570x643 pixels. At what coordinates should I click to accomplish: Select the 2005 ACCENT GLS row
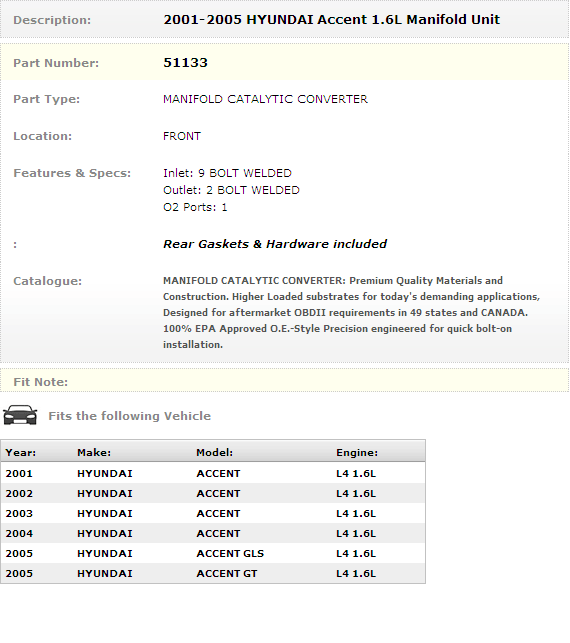coord(213,553)
